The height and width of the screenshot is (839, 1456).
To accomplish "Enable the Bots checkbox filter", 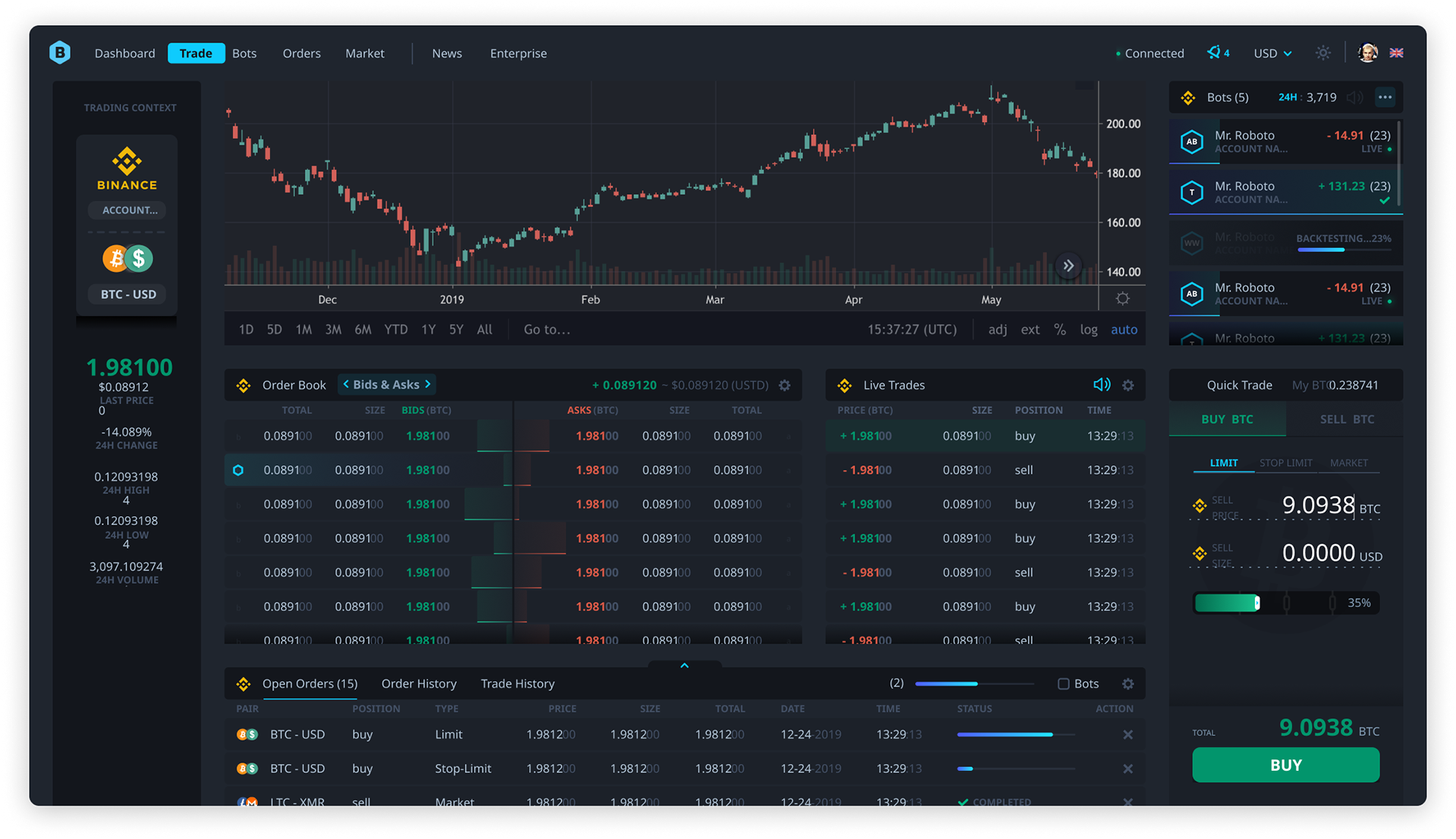I will (x=1063, y=684).
